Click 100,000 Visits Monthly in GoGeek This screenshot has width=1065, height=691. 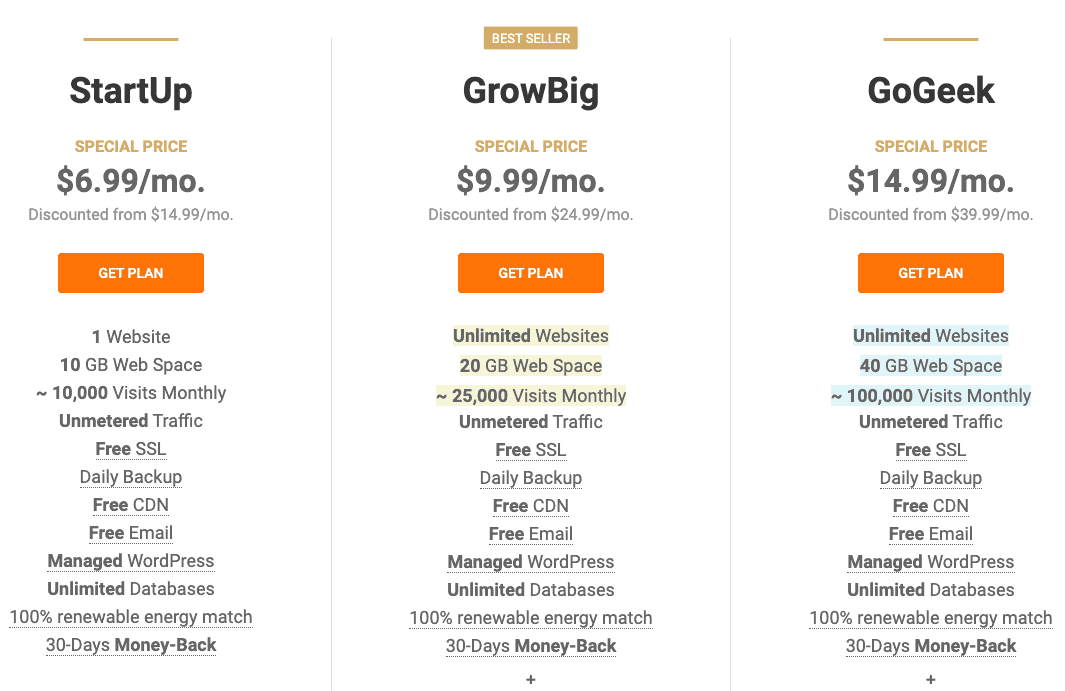click(x=931, y=396)
